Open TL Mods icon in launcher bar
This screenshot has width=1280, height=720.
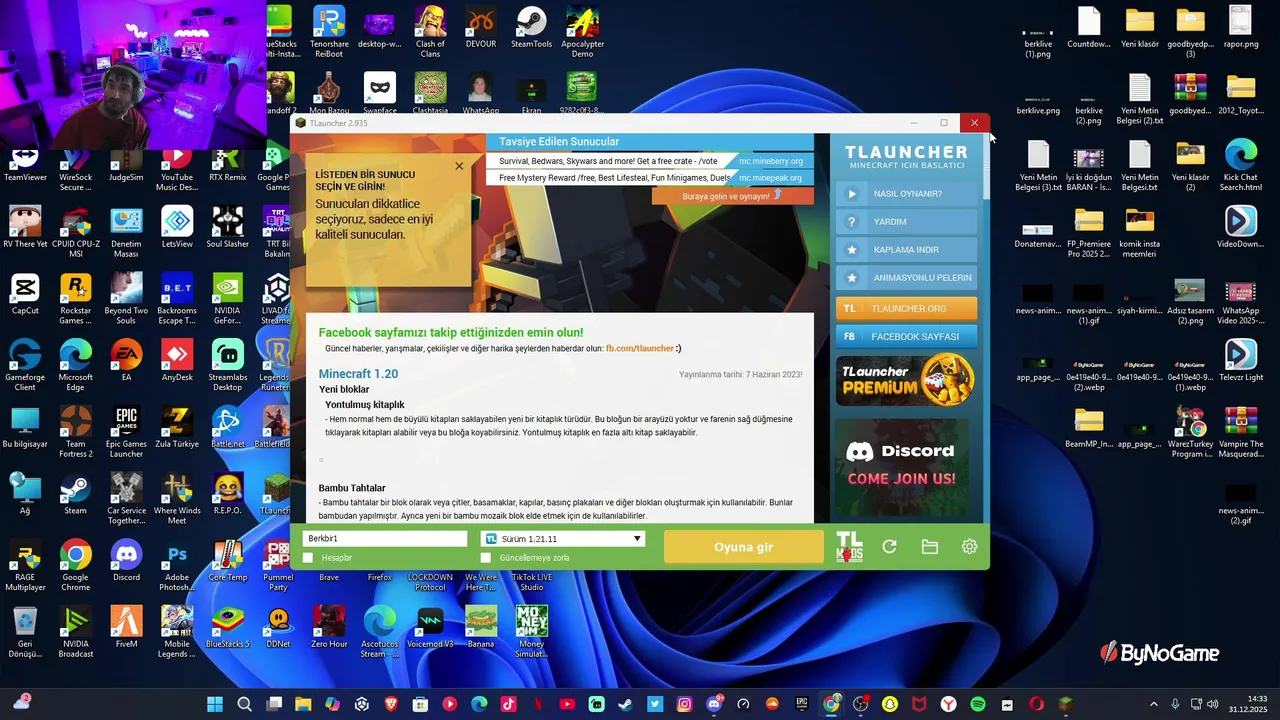click(x=849, y=546)
